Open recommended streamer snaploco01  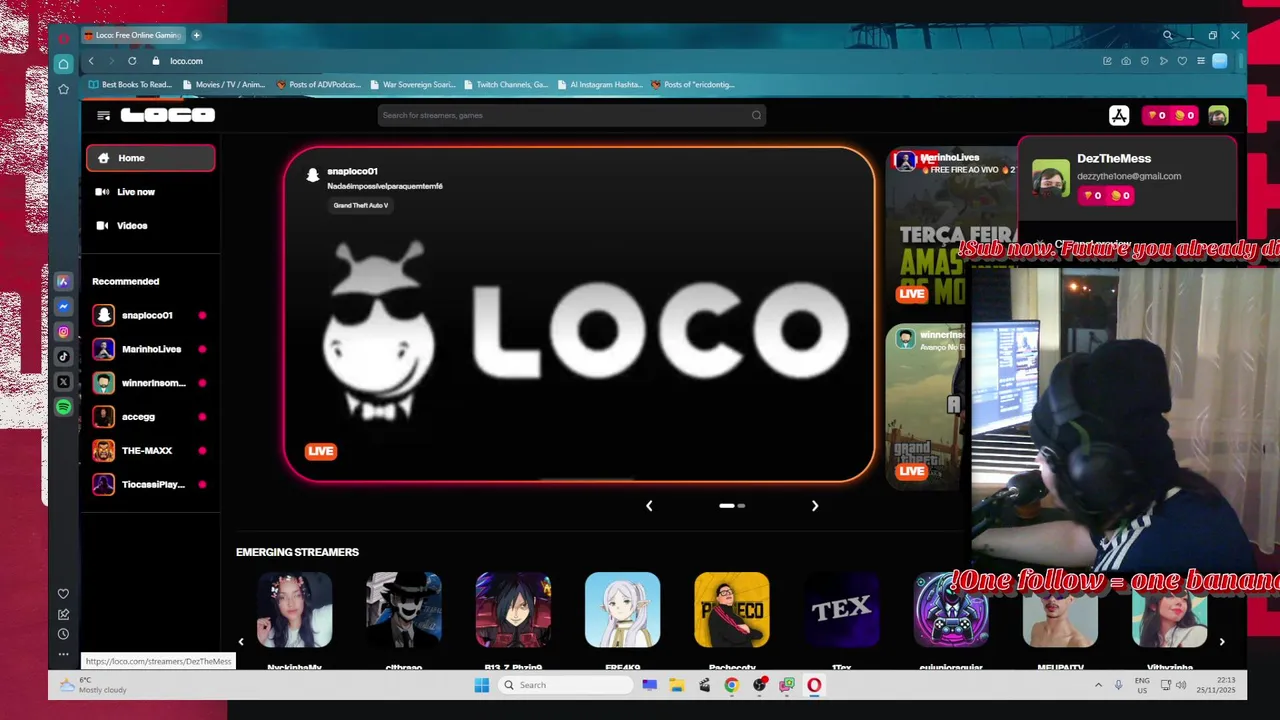click(150, 315)
